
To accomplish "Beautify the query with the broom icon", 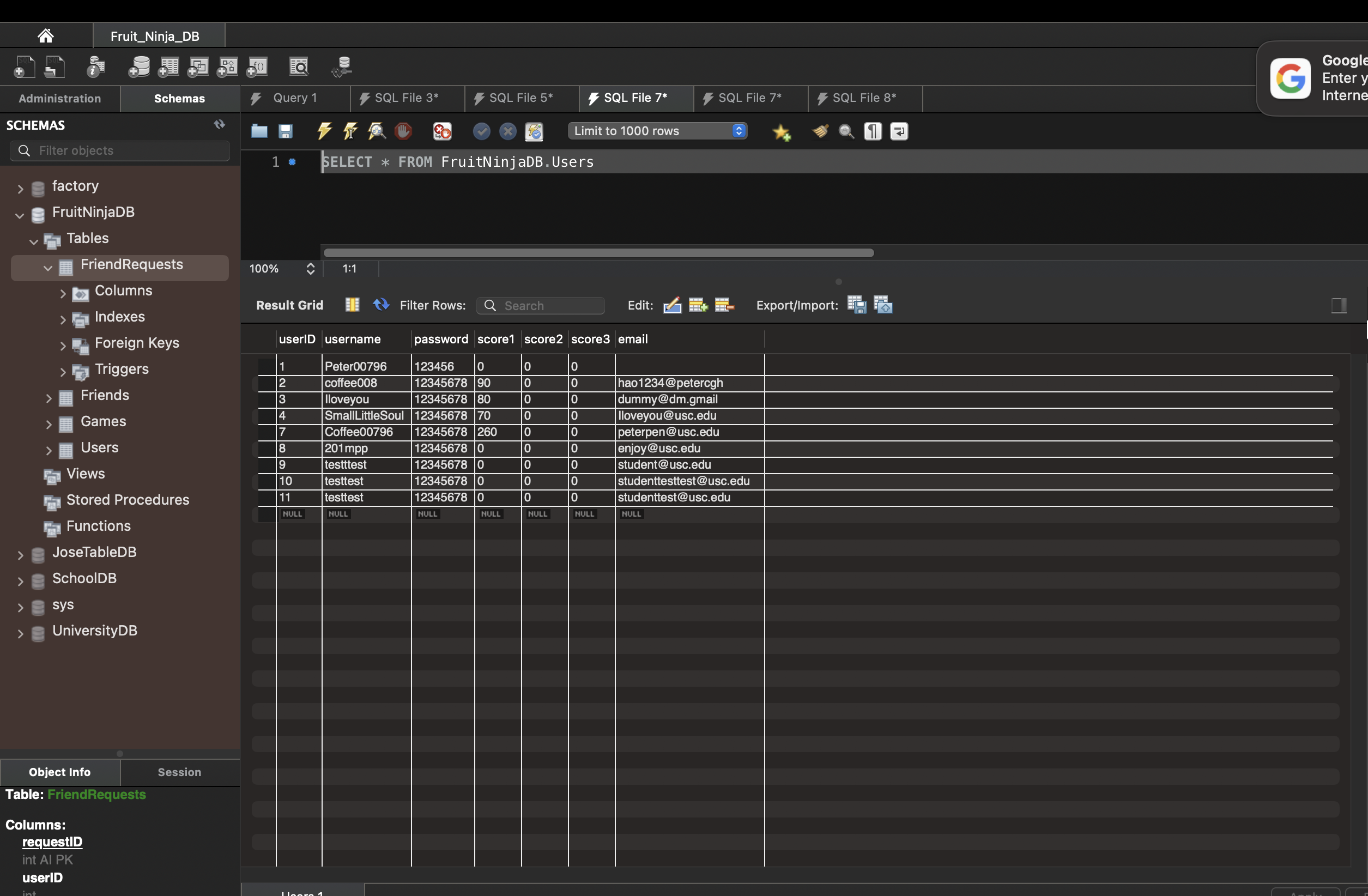I will [820, 131].
